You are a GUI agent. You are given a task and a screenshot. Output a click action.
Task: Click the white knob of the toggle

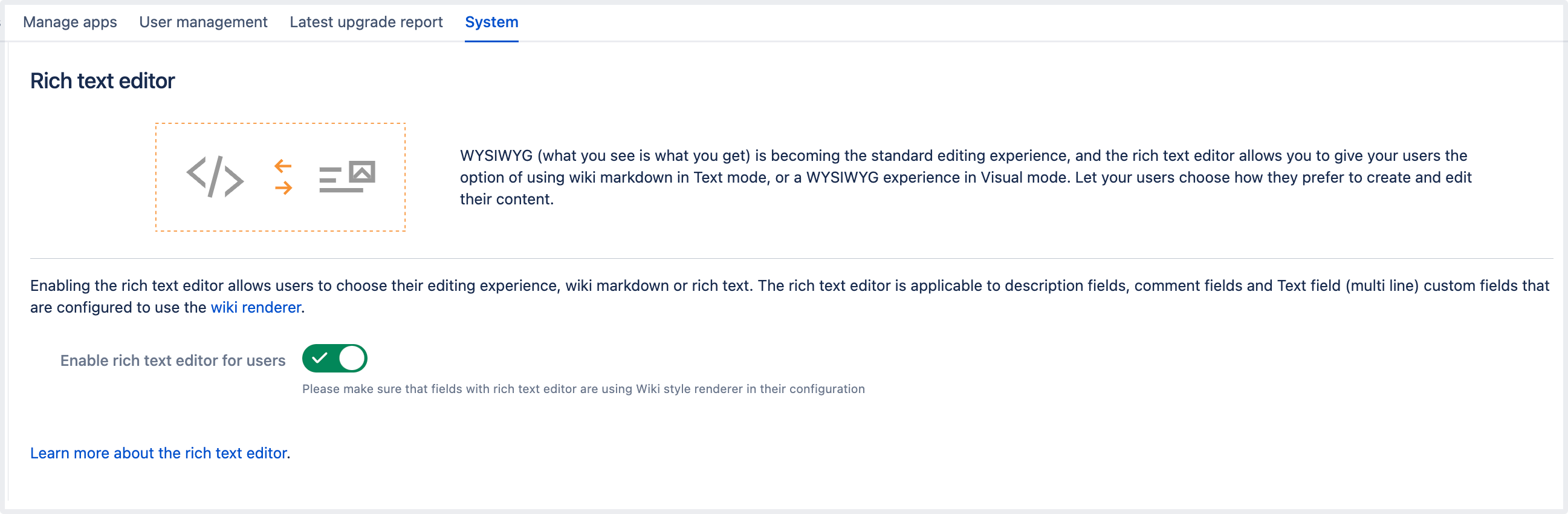coord(351,358)
